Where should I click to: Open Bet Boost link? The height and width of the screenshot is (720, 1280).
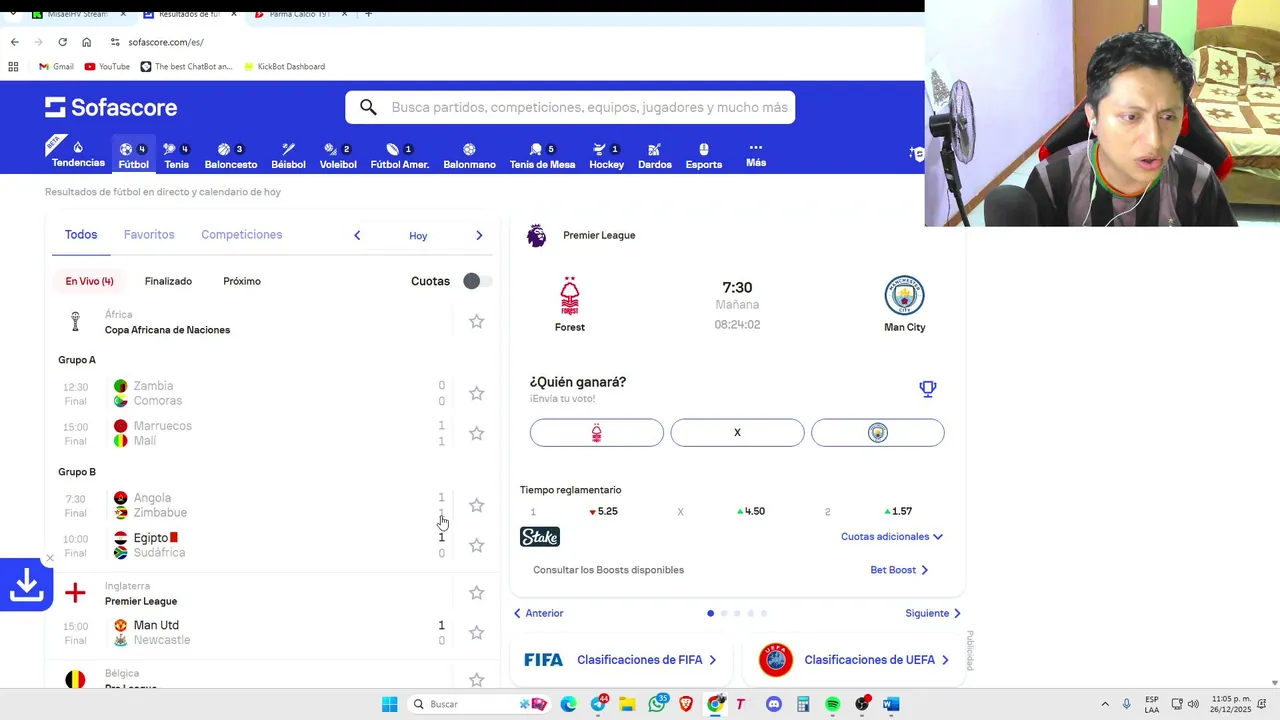[899, 570]
